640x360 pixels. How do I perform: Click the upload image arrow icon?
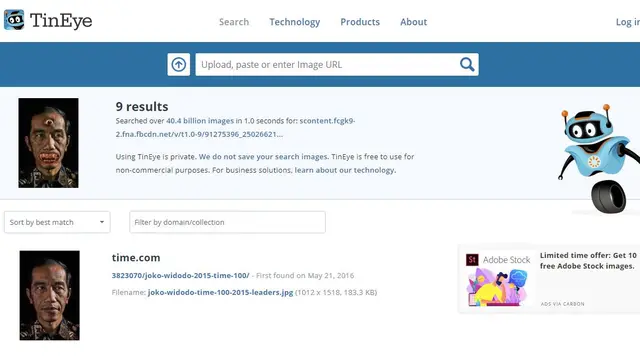coord(178,64)
